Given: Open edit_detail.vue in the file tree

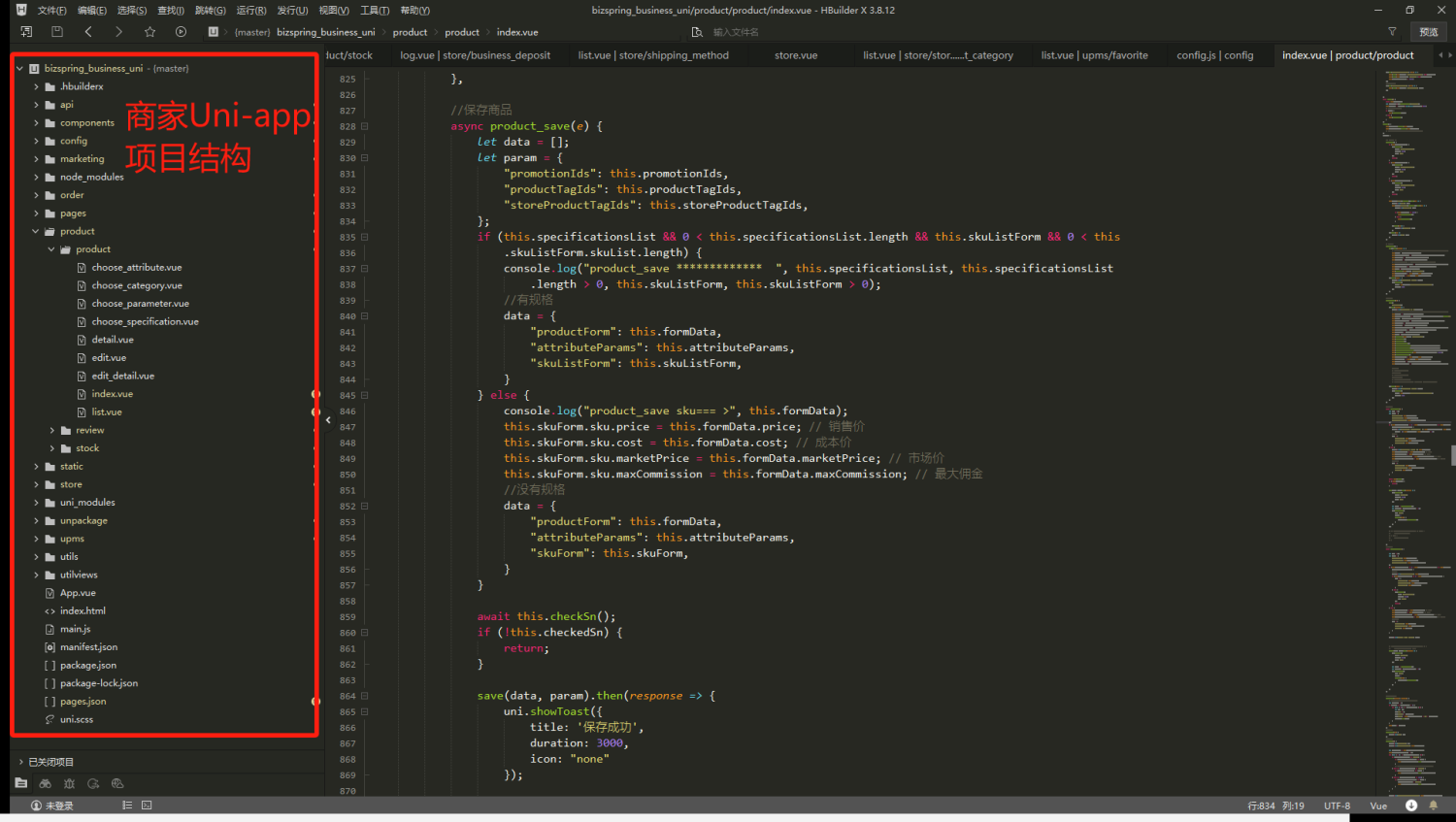Looking at the screenshot, I should pyautogui.click(x=123, y=376).
